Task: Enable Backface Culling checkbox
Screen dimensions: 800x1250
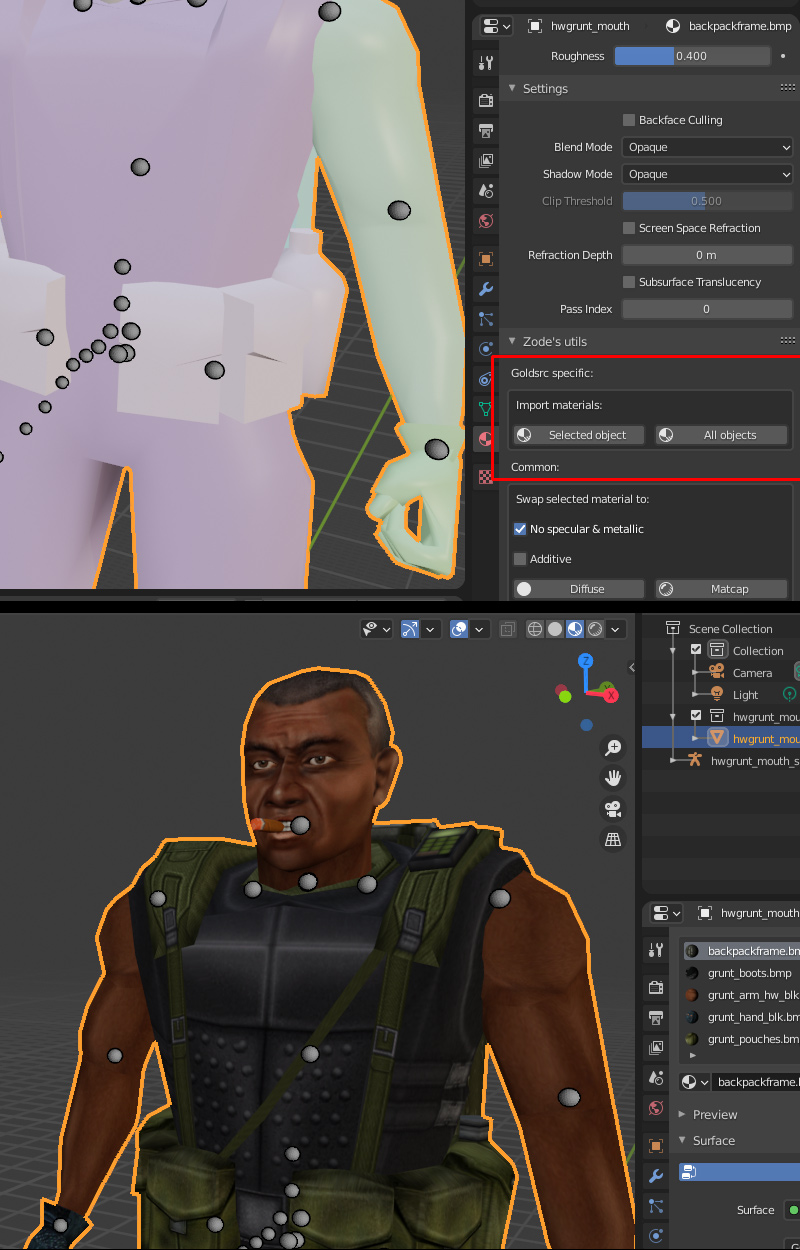Action: pyautogui.click(x=629, y=120)
